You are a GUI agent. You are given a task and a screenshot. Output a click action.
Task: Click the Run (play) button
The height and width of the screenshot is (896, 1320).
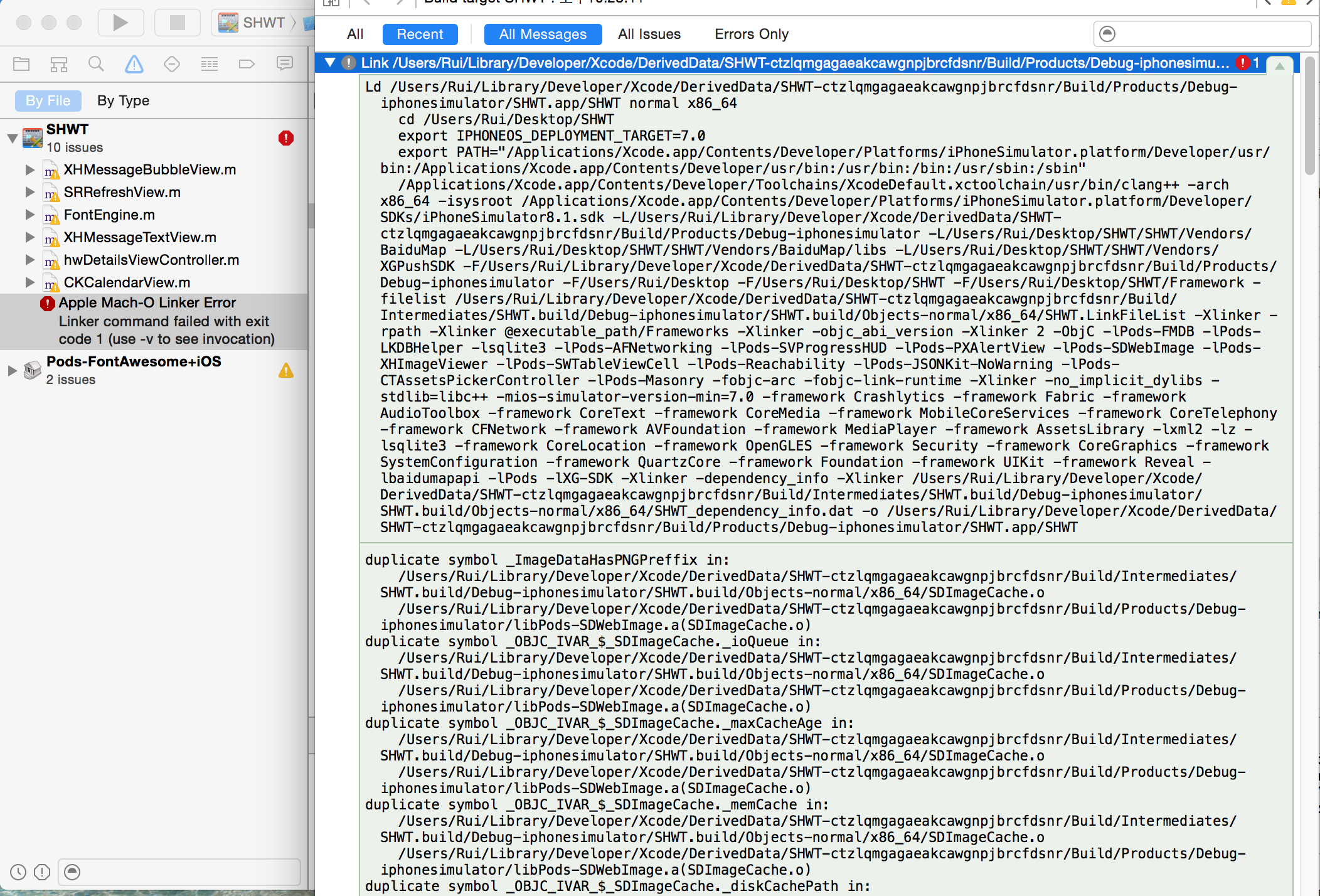[120, 23]
